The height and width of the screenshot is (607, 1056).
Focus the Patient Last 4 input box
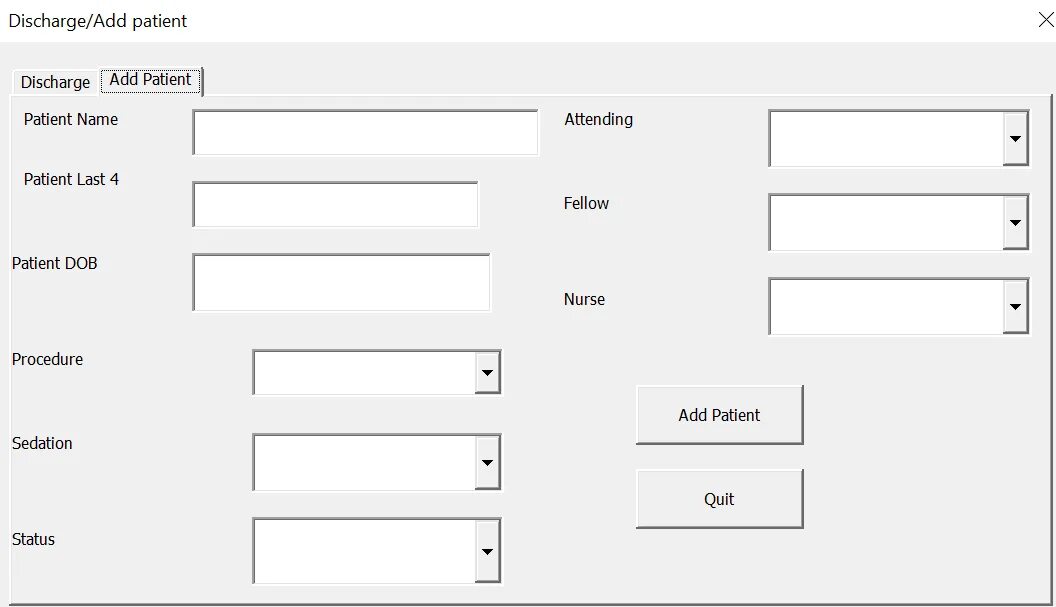click(335, 205)
